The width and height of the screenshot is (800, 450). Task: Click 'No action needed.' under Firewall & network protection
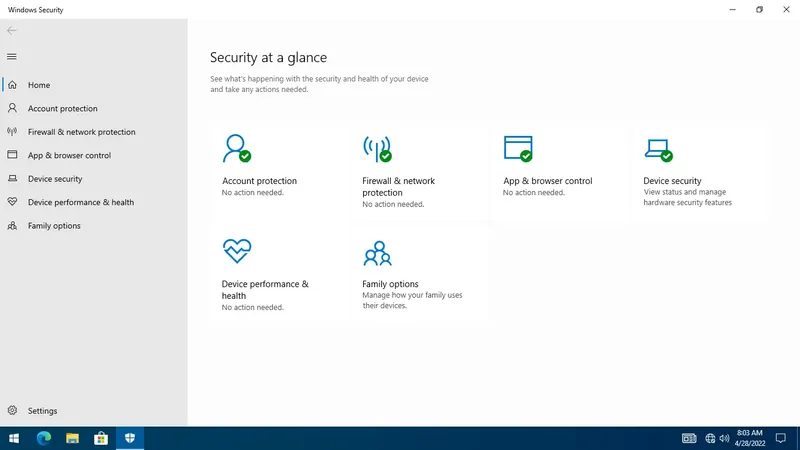(x=393, y=204)
